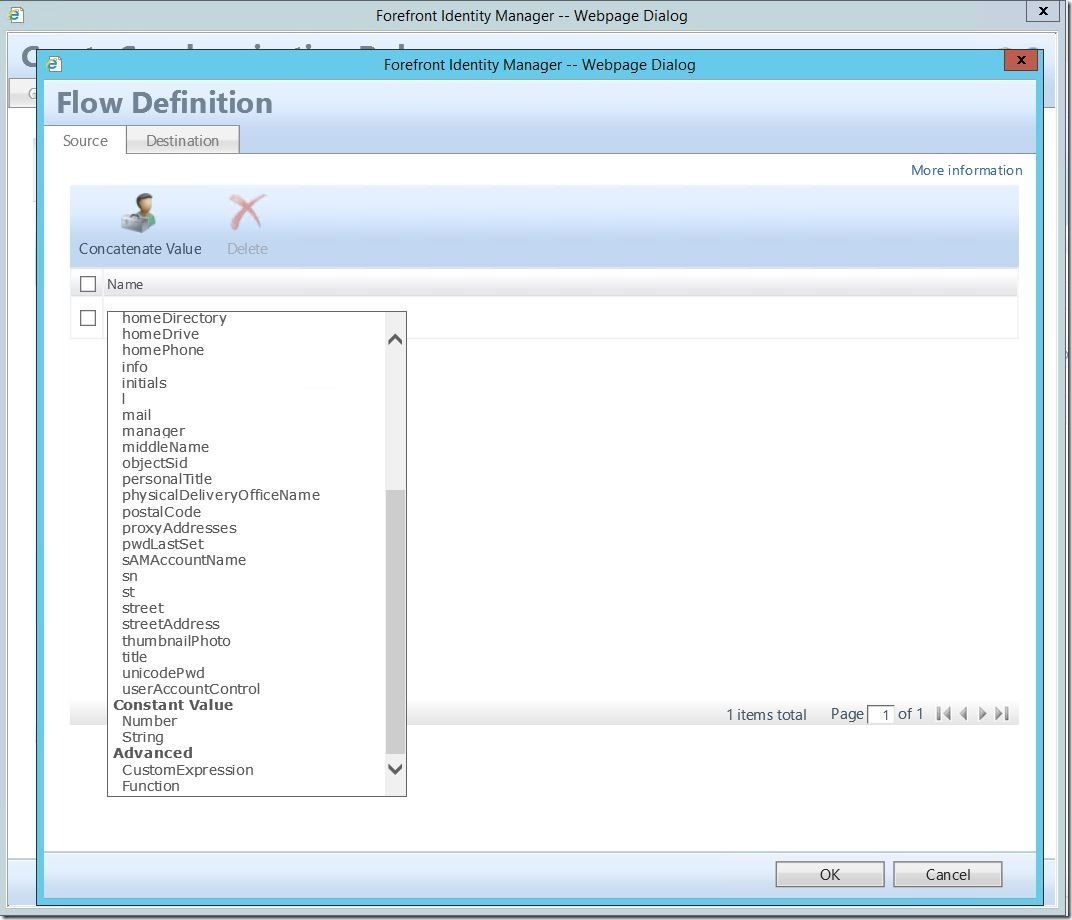Select thumbnailPhoto attribute
This screenshot has width=1072, height=920.
tap(176, 640)
